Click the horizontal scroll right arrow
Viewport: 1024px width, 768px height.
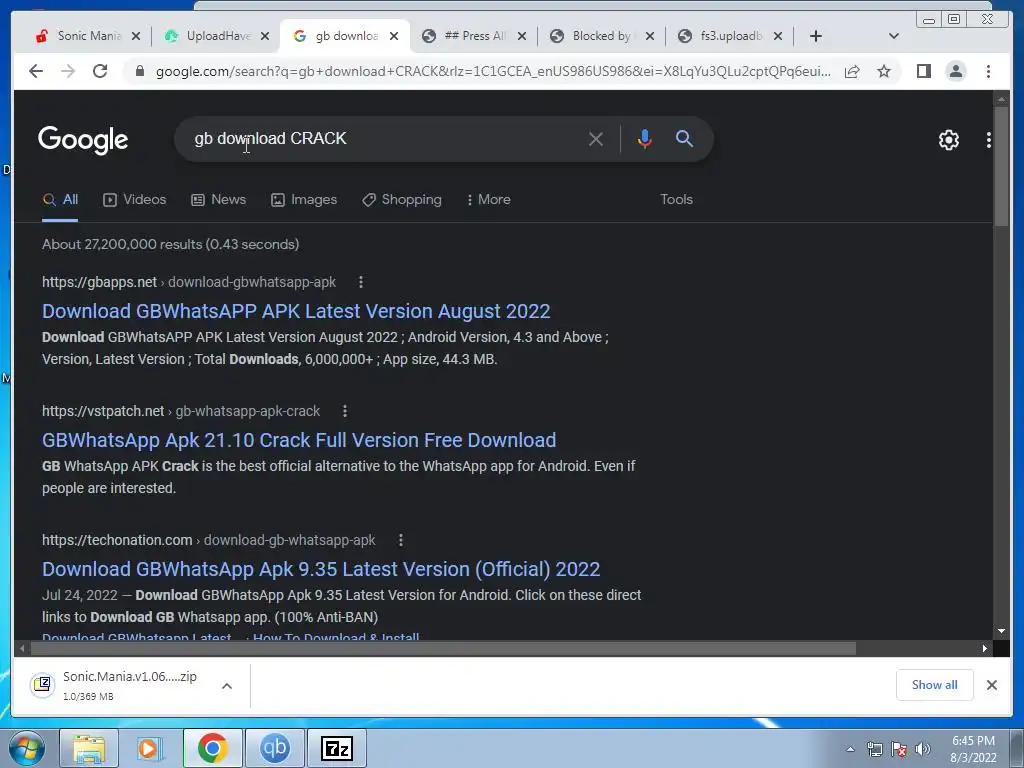tap(985, 648)
